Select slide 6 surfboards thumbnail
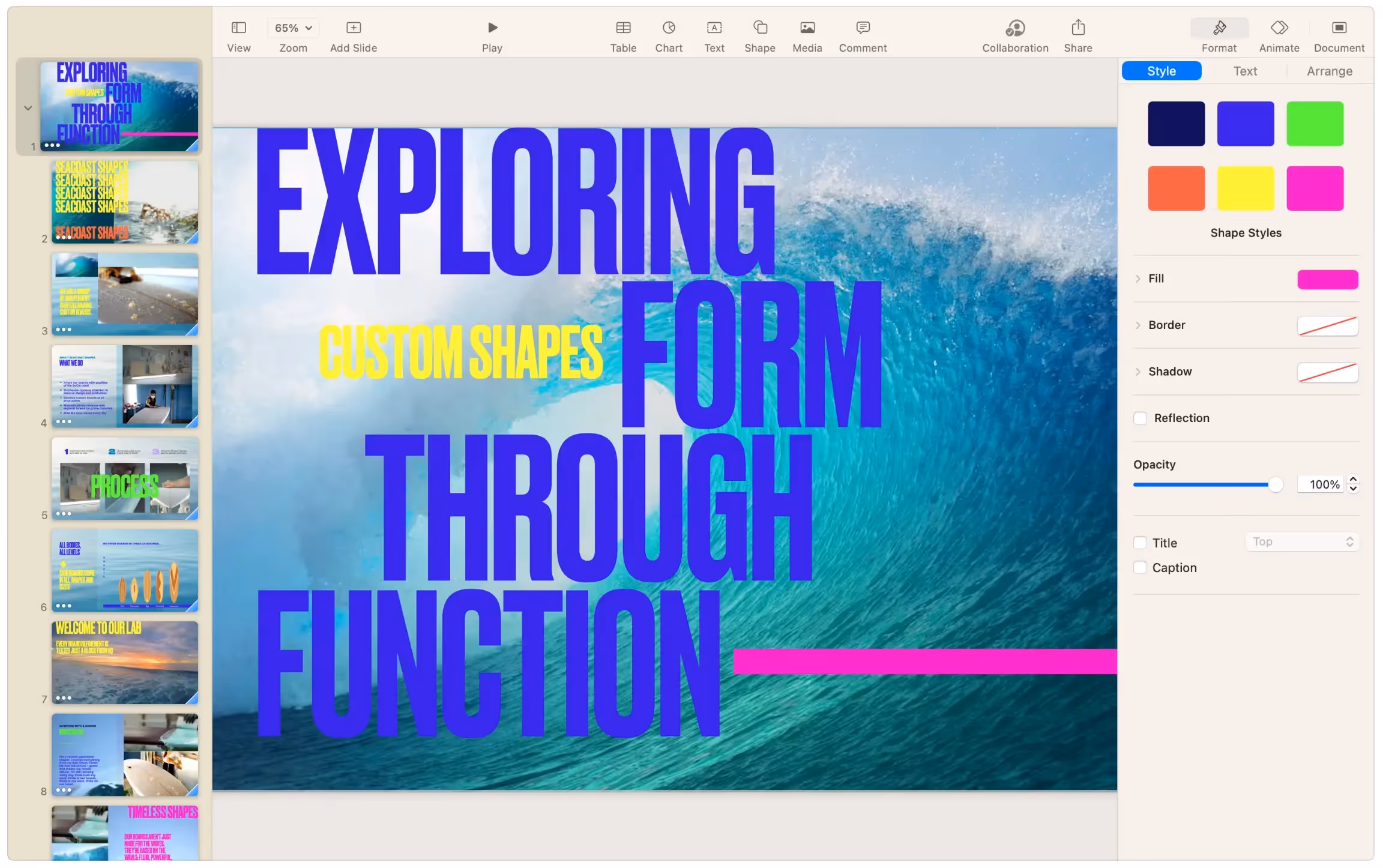 click(124, 570)
